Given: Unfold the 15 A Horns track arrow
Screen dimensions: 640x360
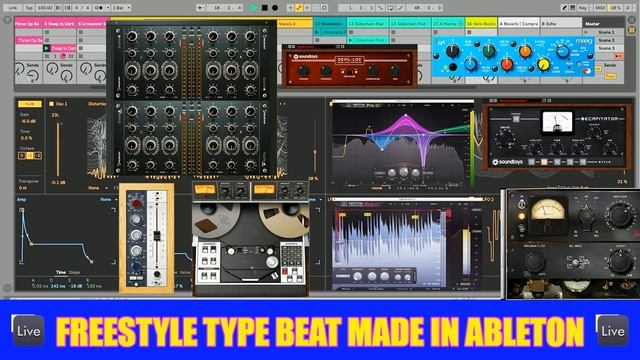Looking at the screenshot, I should [460, 24].
